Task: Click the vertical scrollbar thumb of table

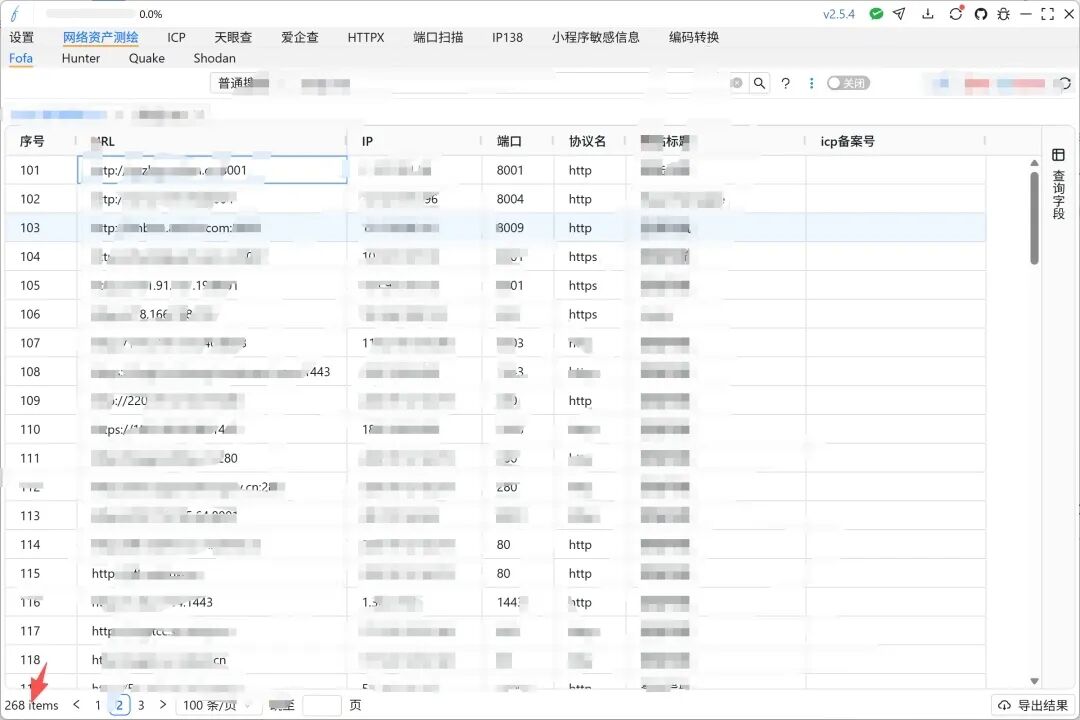Action: pos(1034,218)
